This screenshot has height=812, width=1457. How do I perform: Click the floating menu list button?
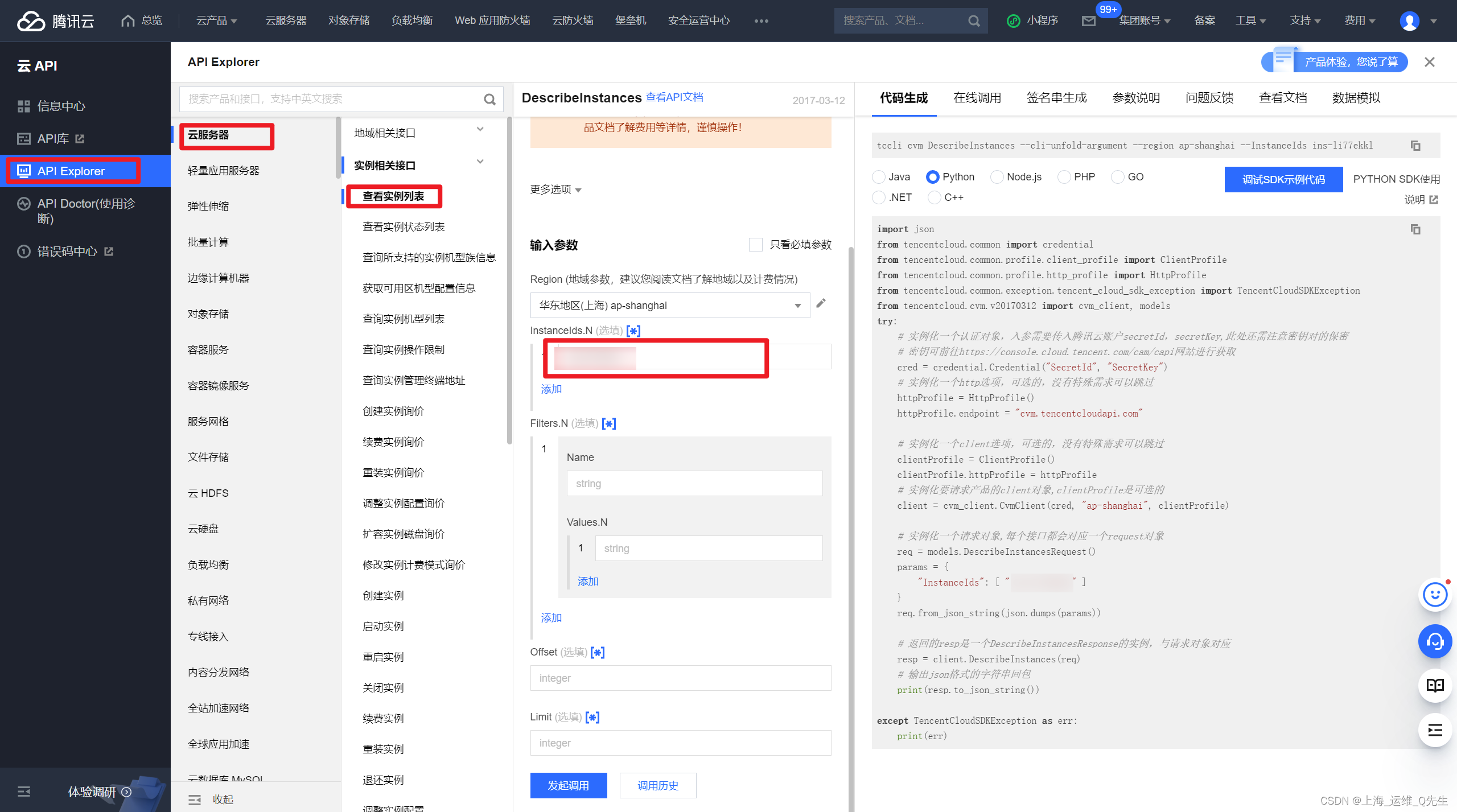(1435, 730)
